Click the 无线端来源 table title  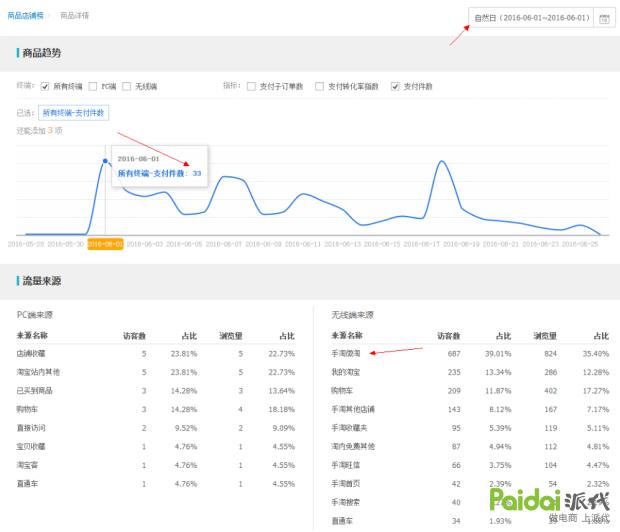(352, 315)
